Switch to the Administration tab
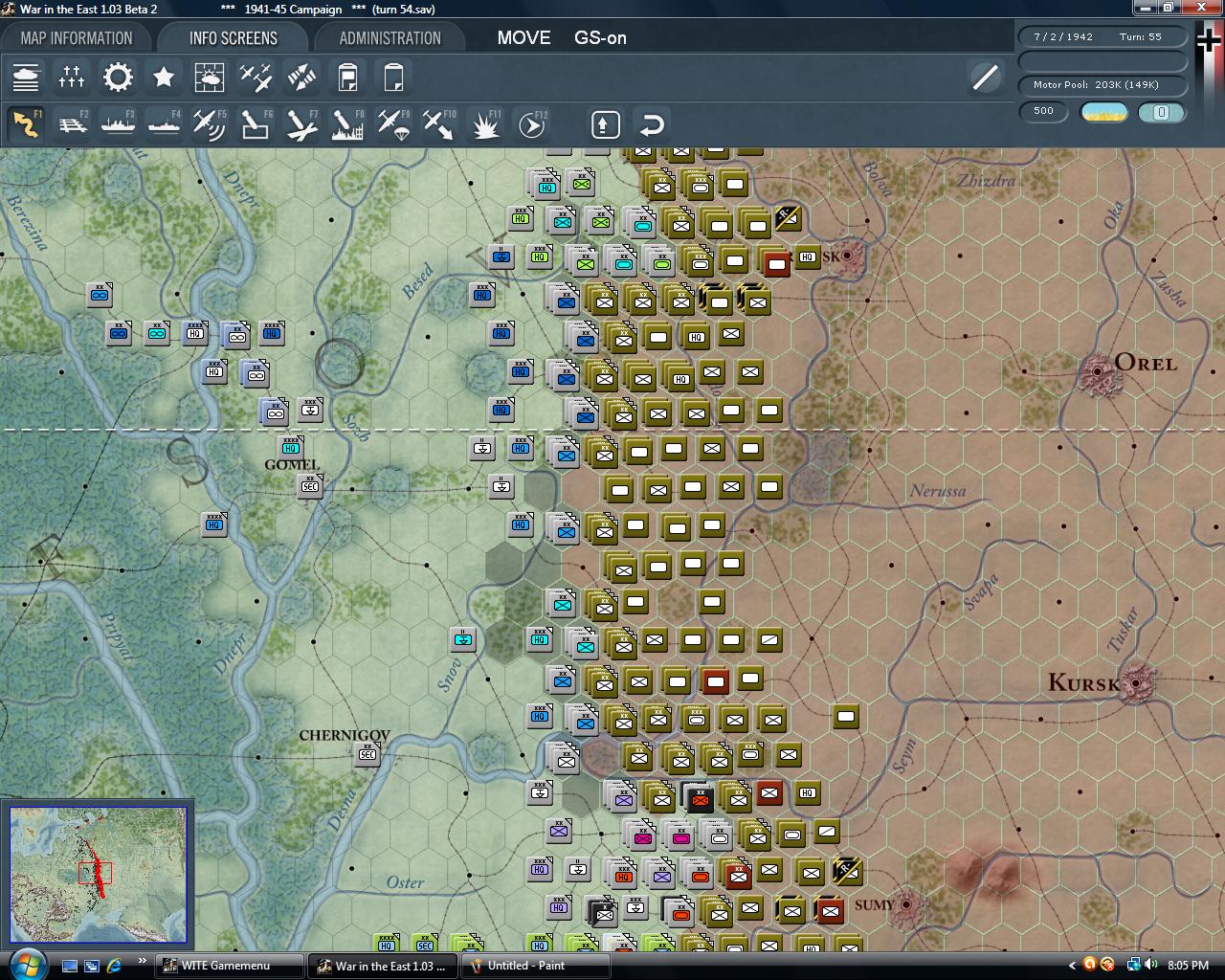The image size is (1225, 980). pyautogui.click(x=390, y=38)
